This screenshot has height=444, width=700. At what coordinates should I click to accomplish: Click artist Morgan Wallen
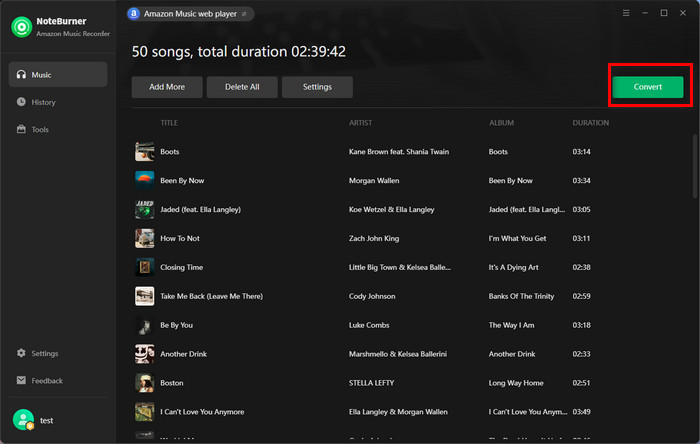374,181
